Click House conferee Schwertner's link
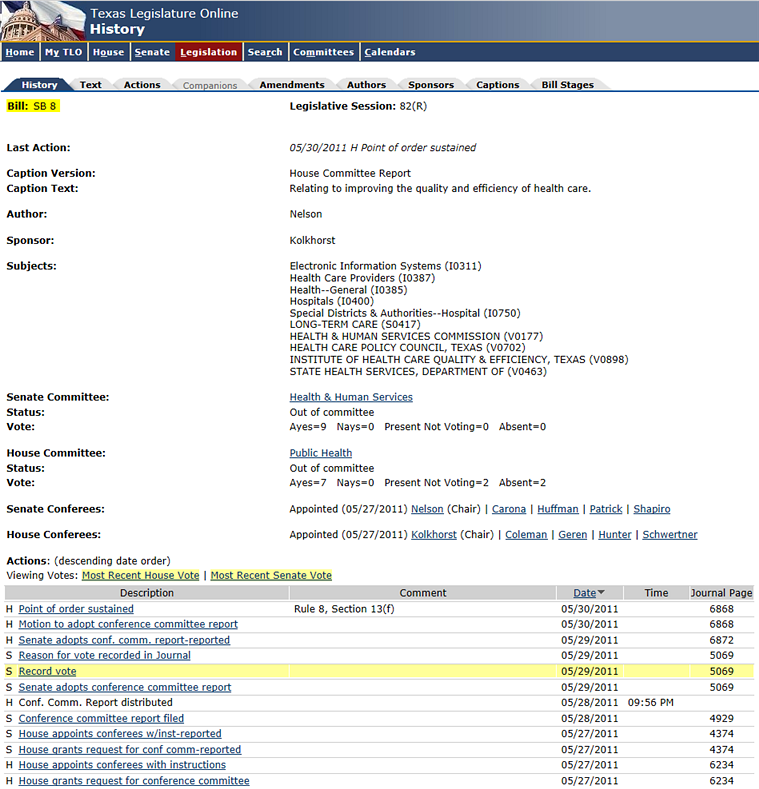The height and width of the screenshot is (789, 759). pos(669,535)
